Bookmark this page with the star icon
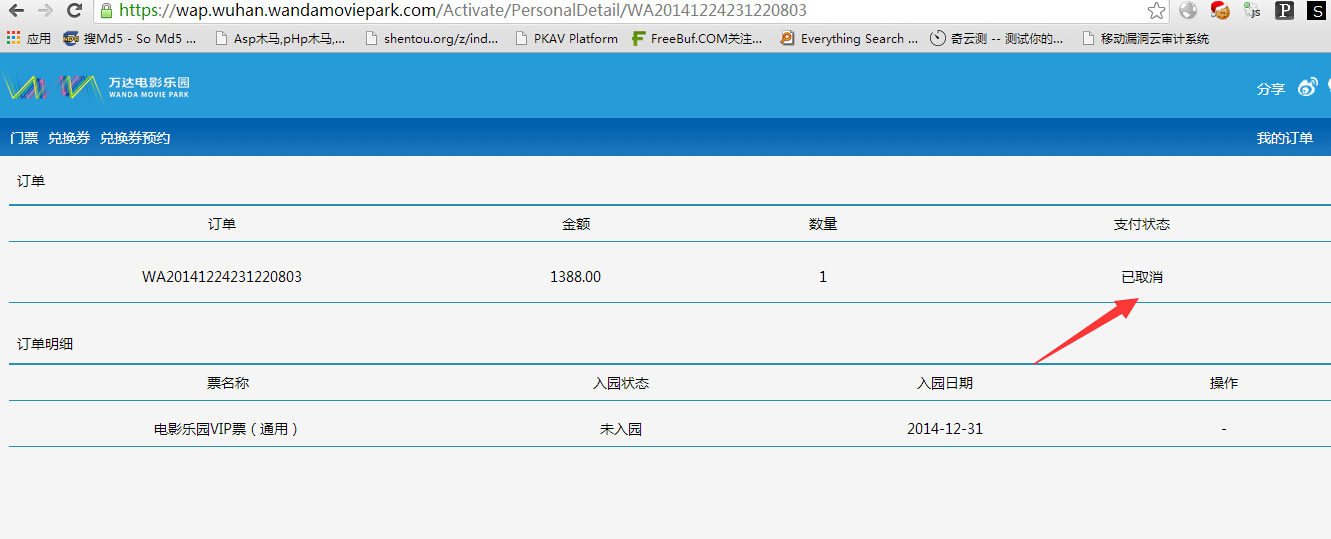Viewport: 1331px width, 539px height. tap(1156, 11)
